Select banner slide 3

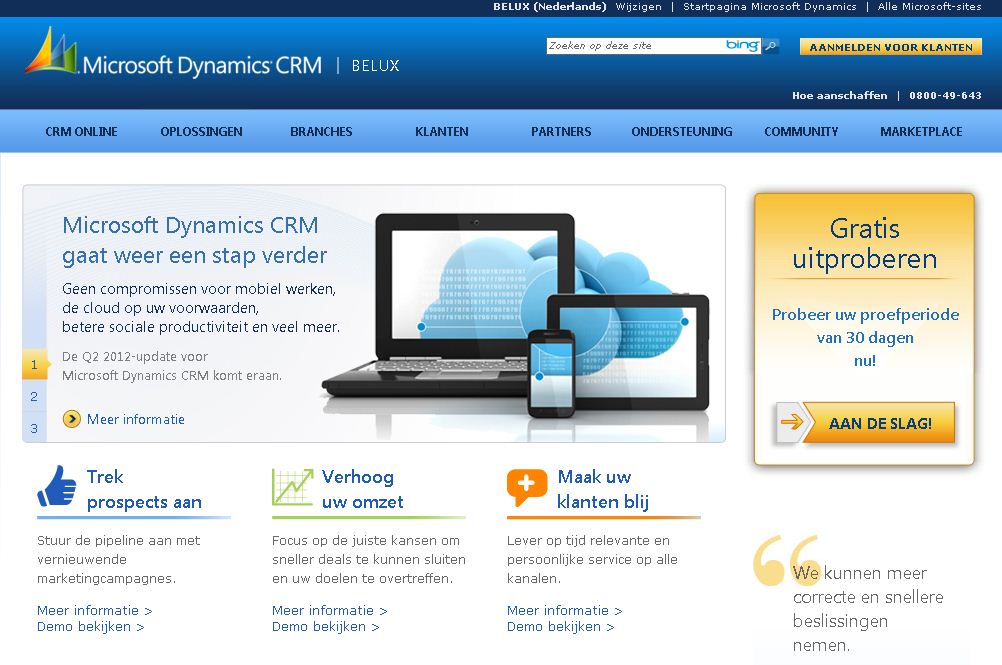(x=35, y=428)
